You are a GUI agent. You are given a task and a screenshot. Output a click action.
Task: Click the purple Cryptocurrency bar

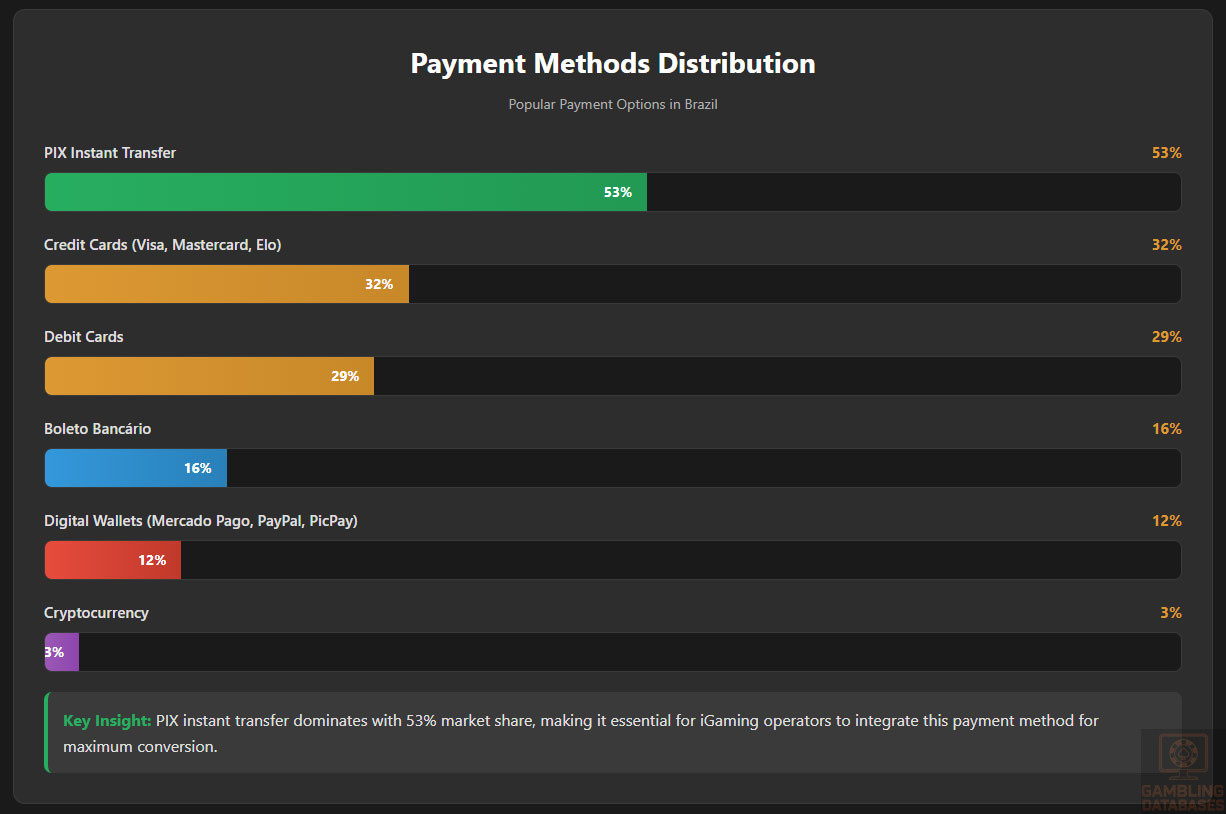tap(62, 652)
